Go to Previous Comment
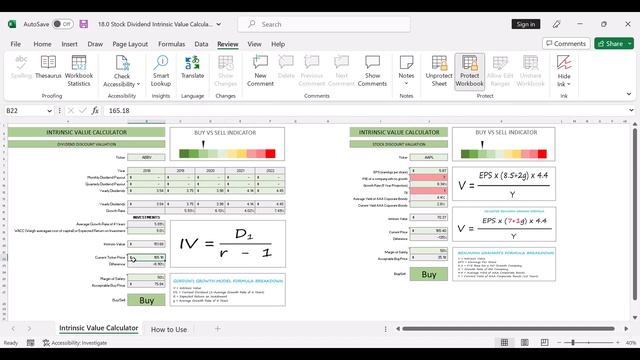This screenshot has height=360, width=640. pos(312,71)
